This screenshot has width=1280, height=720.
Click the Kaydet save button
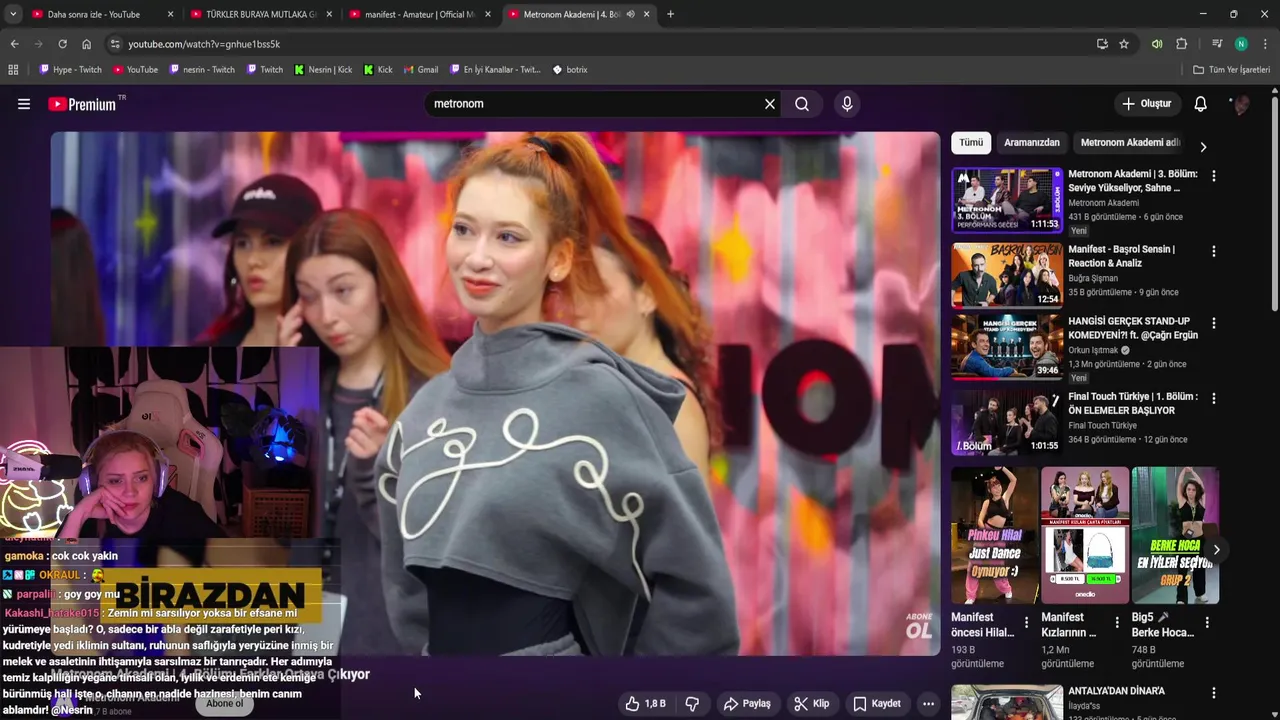point(877,704)
